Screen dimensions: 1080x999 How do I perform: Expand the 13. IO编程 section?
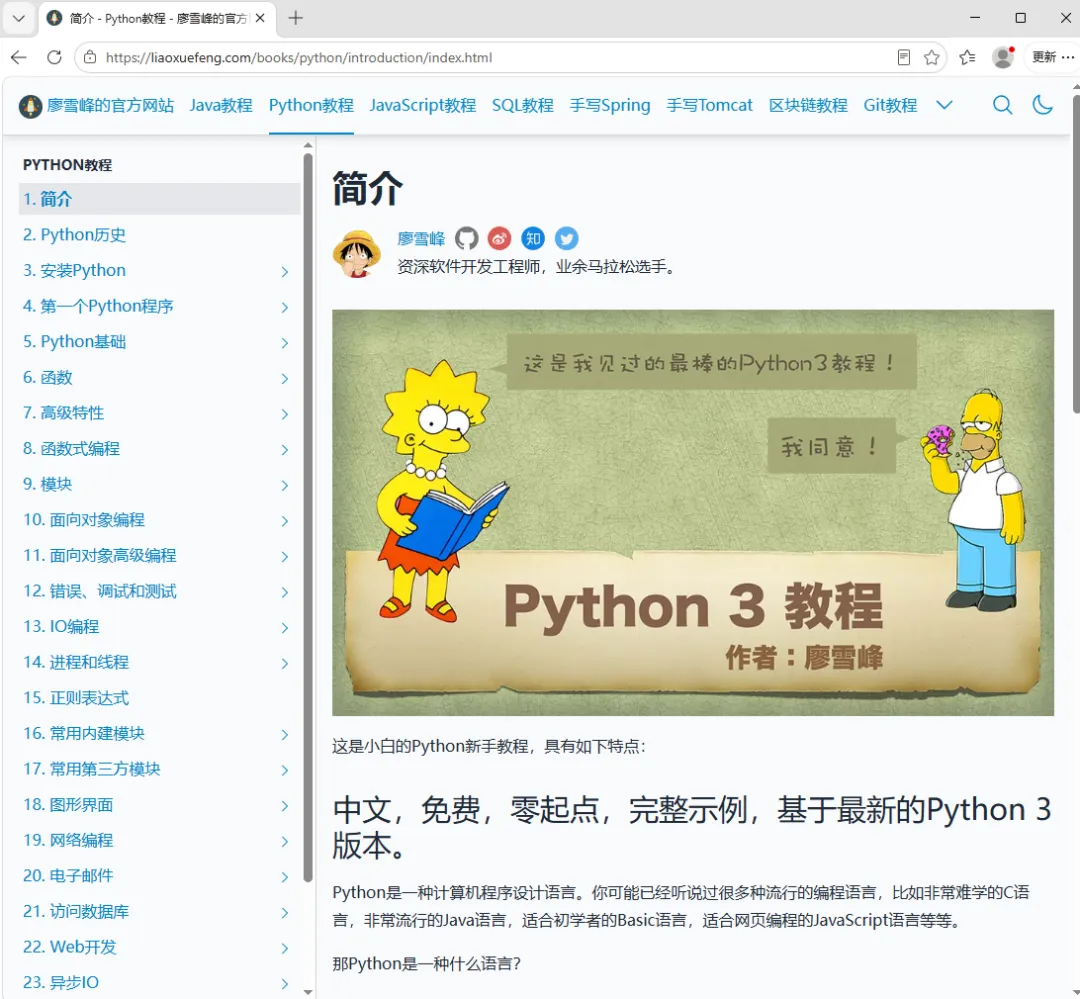coord(284,628)
